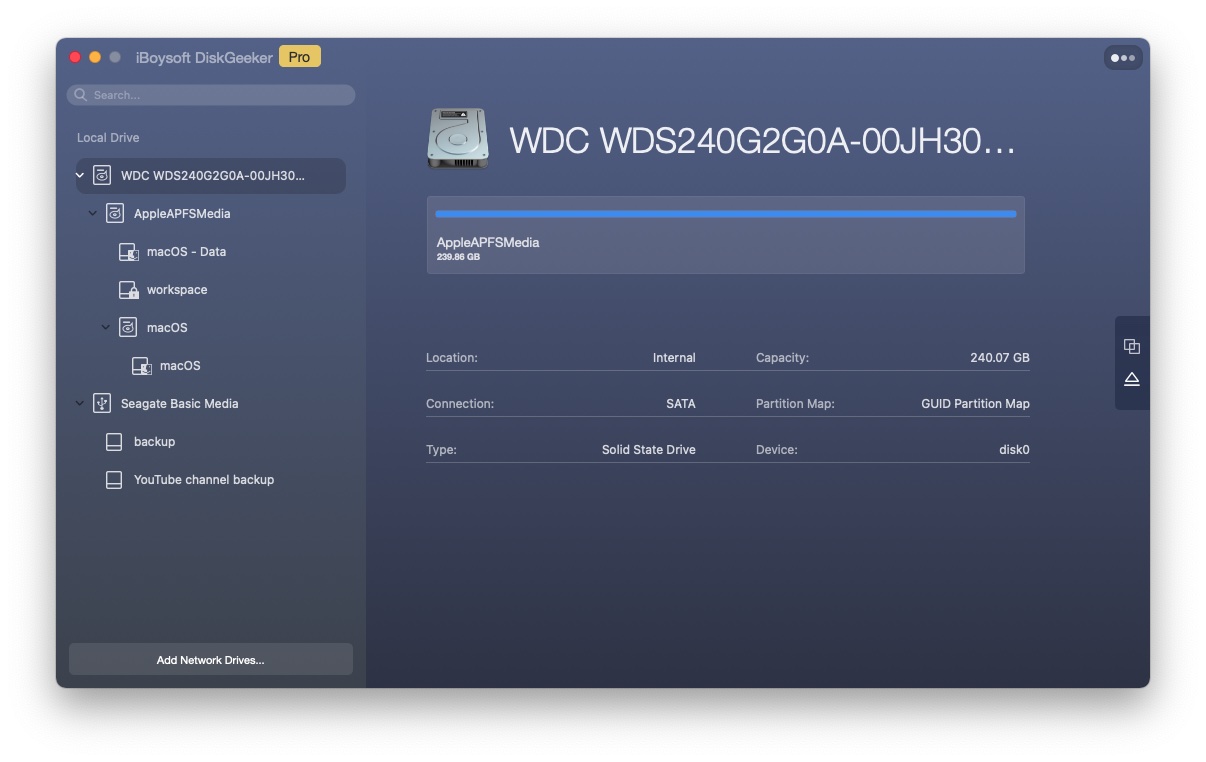
Task: Select the backup volume
Action: pos(154,442)
